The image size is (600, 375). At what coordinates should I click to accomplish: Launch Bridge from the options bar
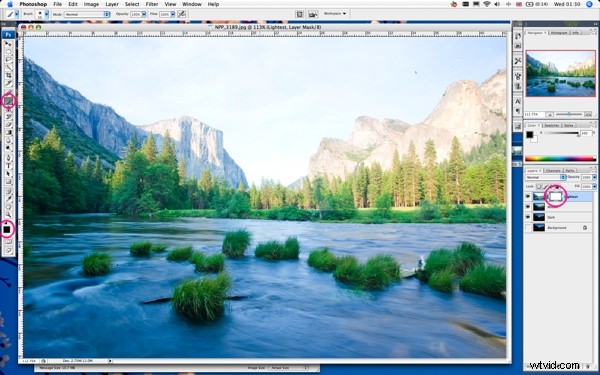(x=313, y=14)
